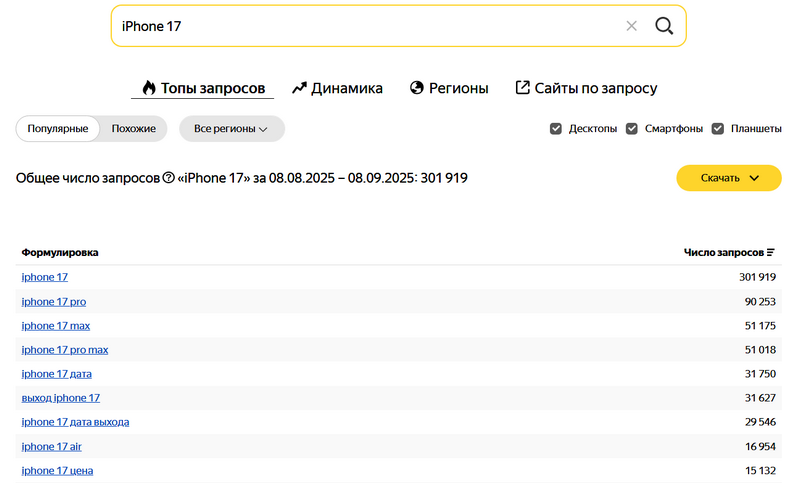Screen dimensions: 800x483
Task: Click the question mark help icon
Action: pyautogui.click(x=168, y=178)
